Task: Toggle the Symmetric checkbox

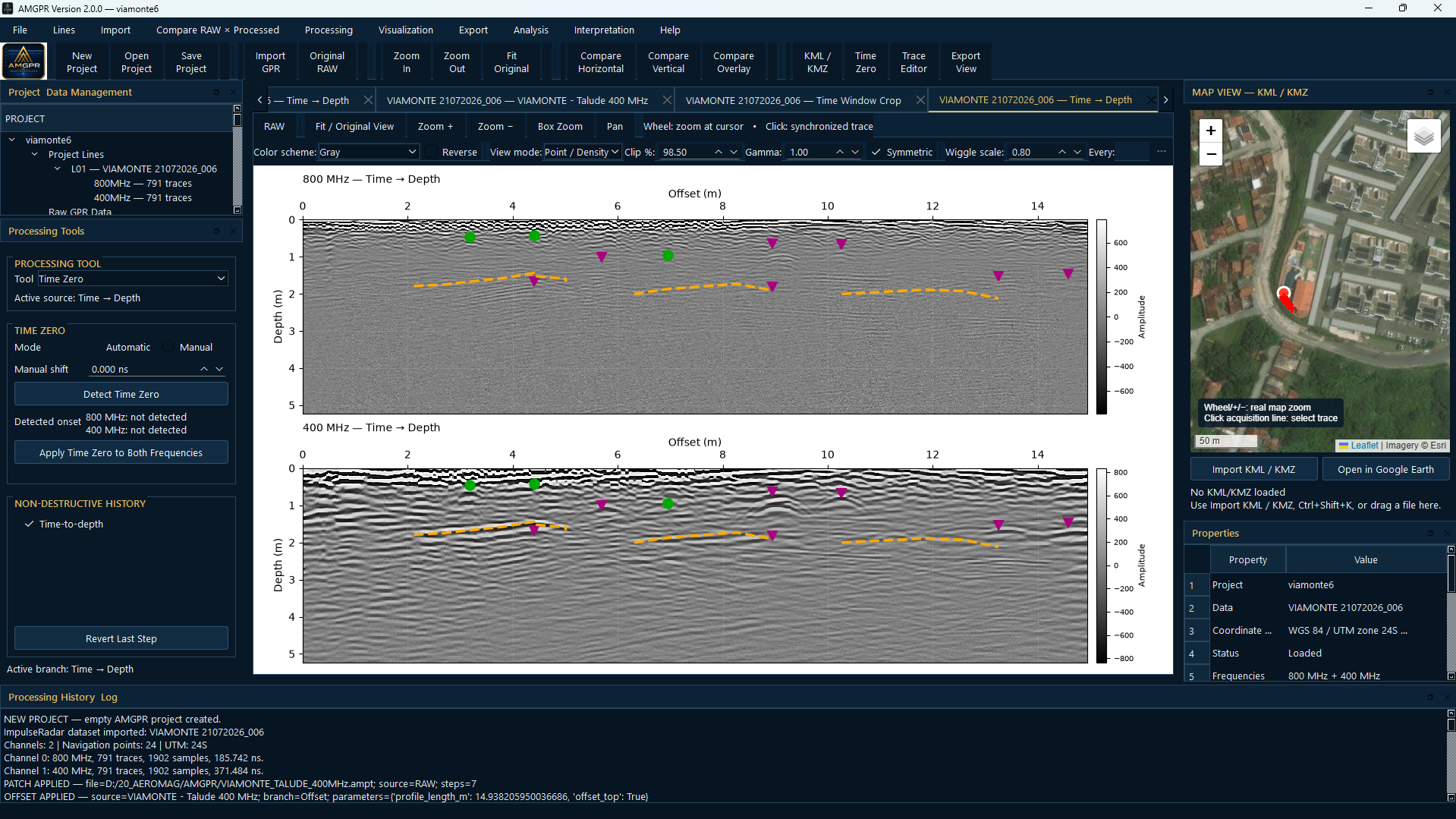Action: [x=876, y=152]
